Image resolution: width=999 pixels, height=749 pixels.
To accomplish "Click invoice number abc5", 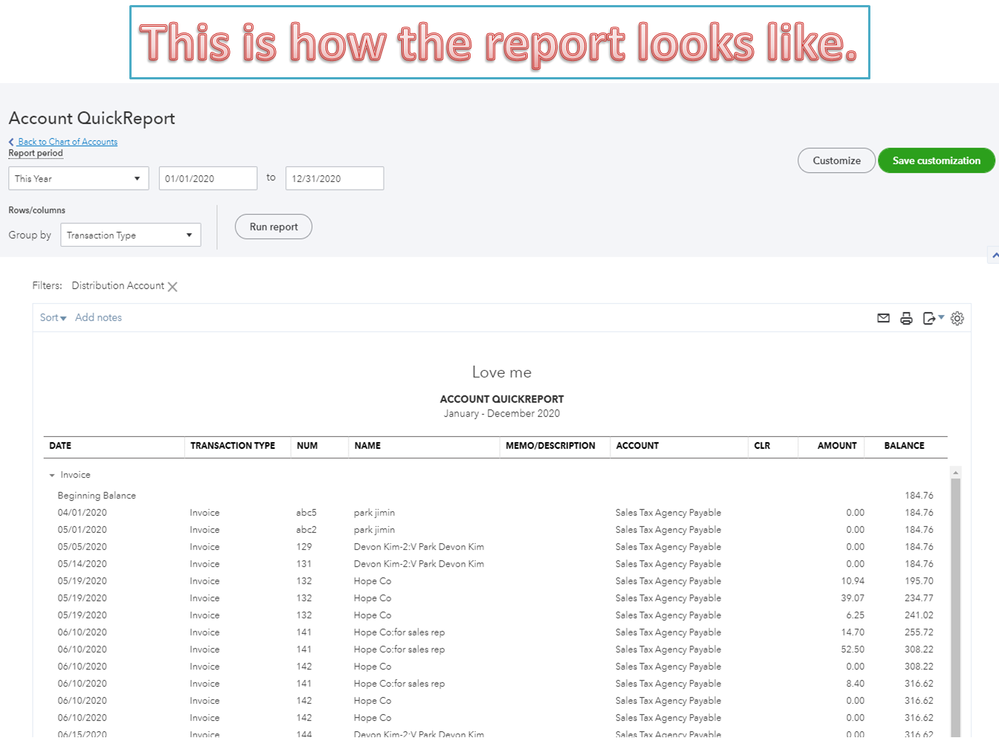I will [306, 513].
